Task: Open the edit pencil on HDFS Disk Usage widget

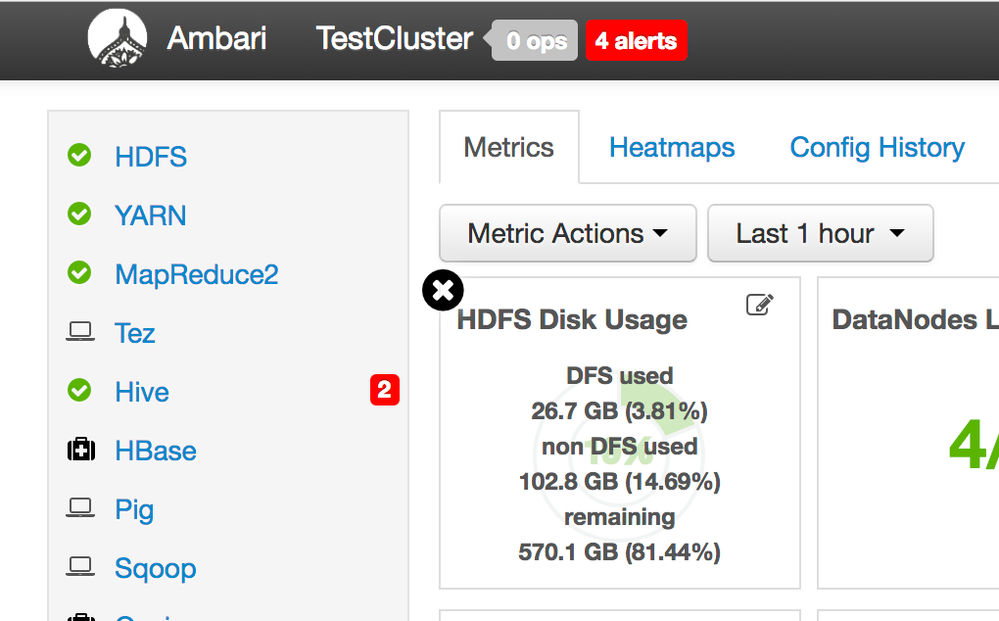Action: pyautogui.click(x=760, y=304)
